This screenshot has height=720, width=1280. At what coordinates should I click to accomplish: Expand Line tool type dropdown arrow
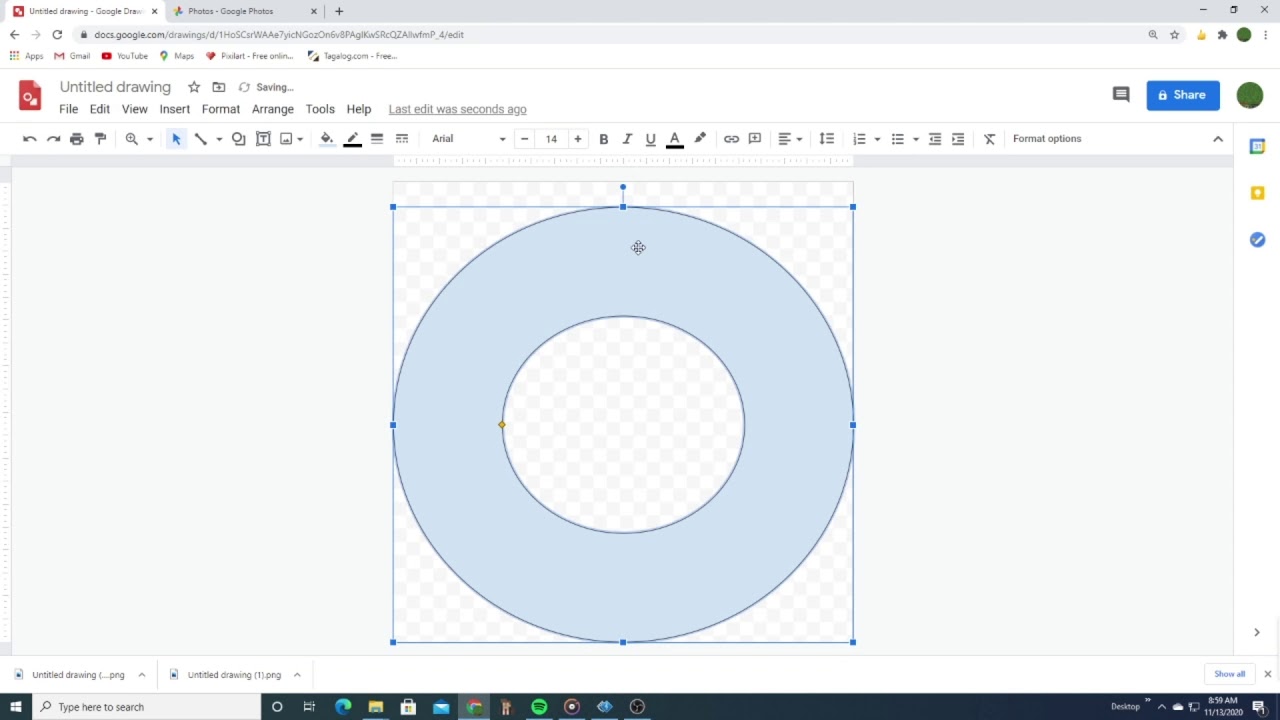219,139
